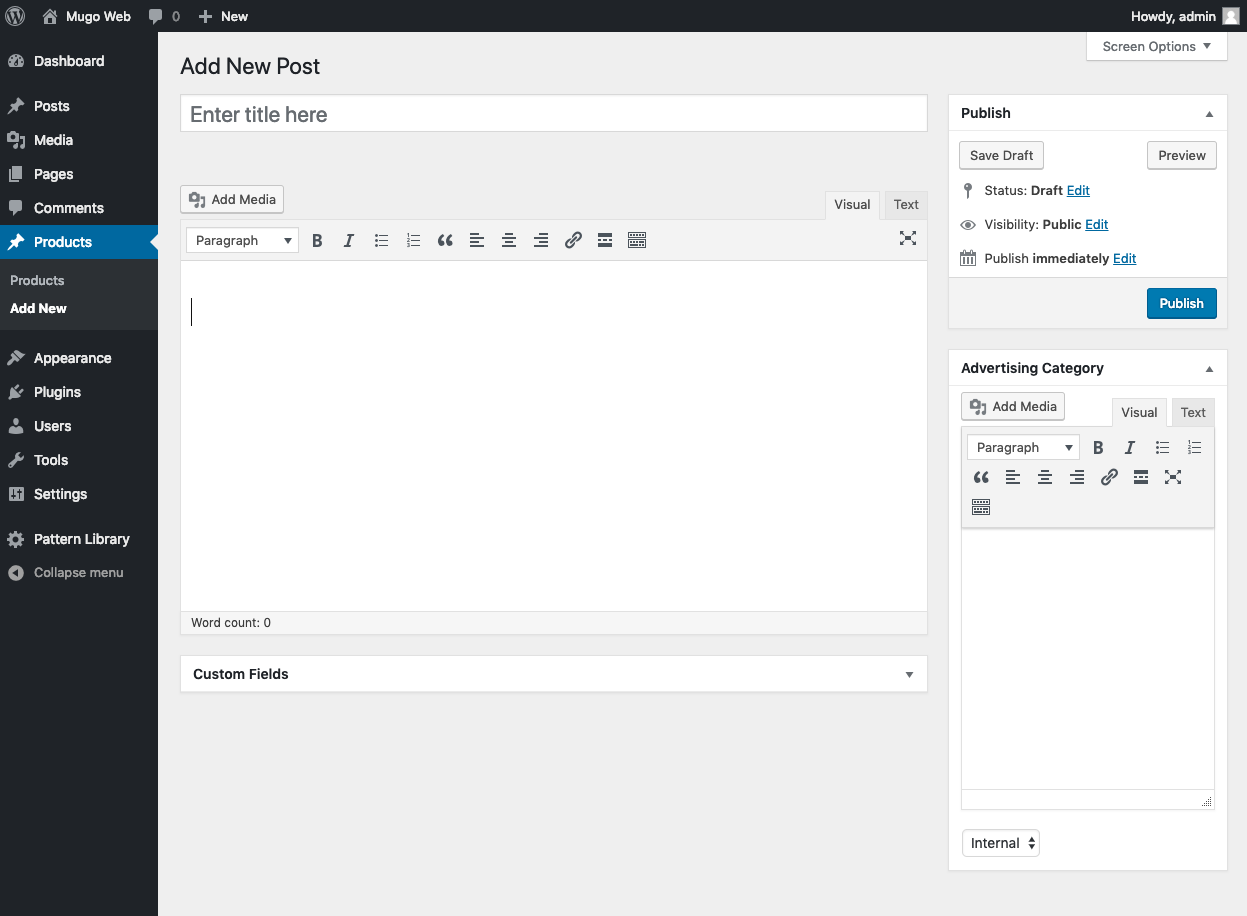
Task: Insert bulleted list in main editor
Action: point(381,240)
